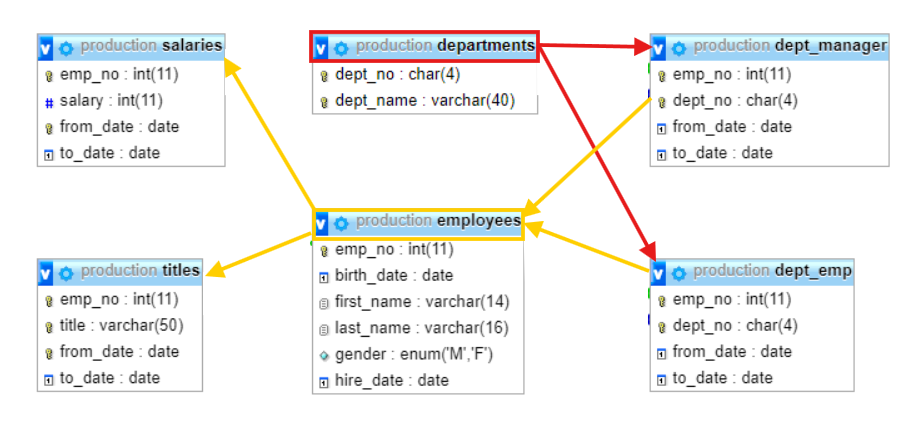Open the gear options for salaries table
The width and height of the screenshot is (922, 422).
[66, 48]
